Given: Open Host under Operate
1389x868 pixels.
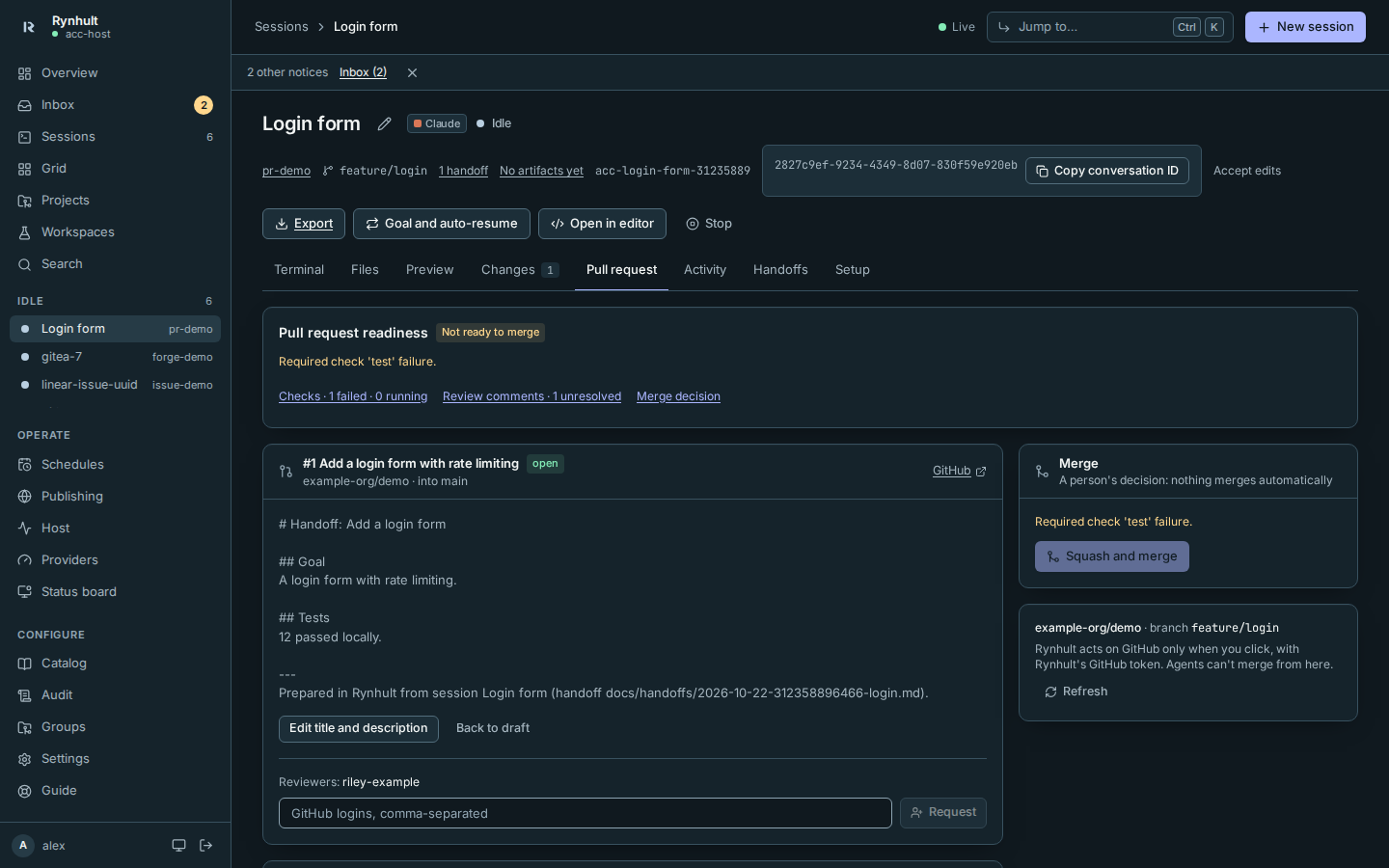Looking at the screenshot, I should [116, 529].
